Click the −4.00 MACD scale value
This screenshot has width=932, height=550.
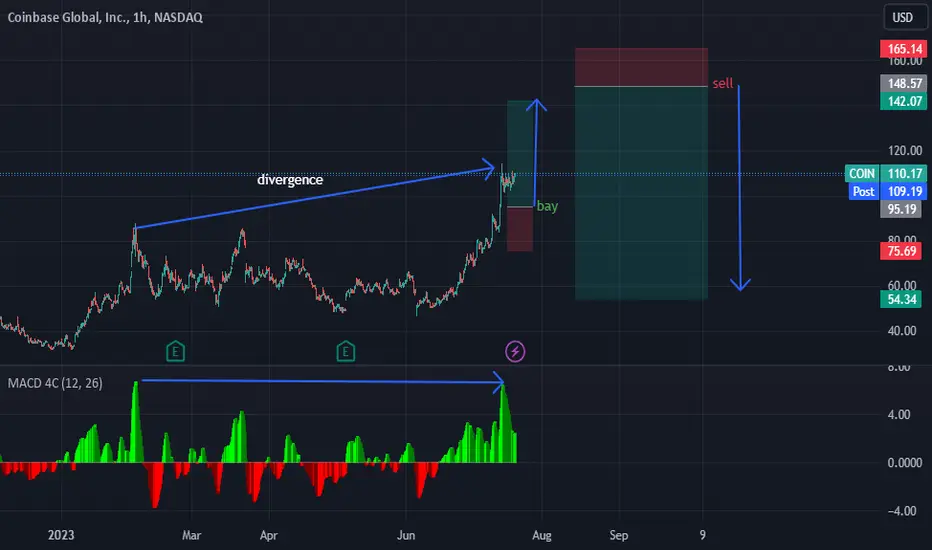coord(902,511)
